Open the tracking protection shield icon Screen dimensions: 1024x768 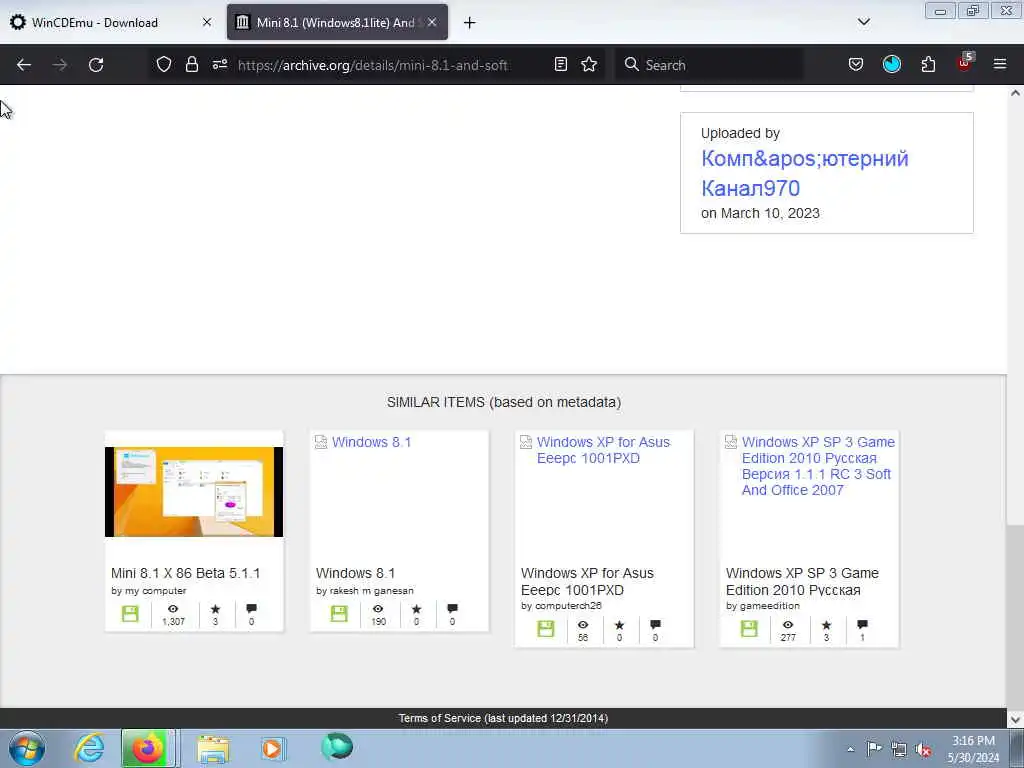coord(164,64)
